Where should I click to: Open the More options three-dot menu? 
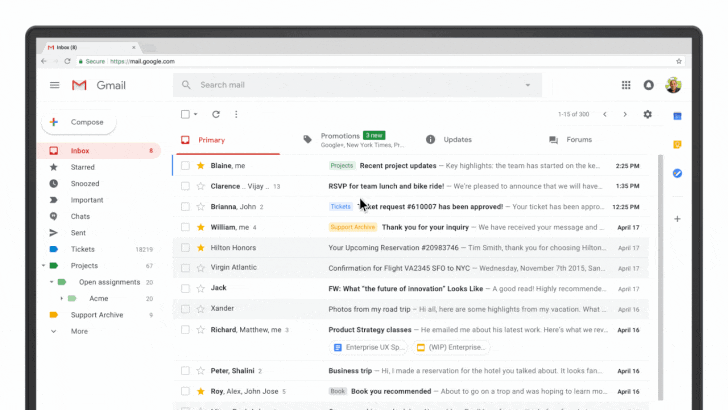click(x=236, y=114)
